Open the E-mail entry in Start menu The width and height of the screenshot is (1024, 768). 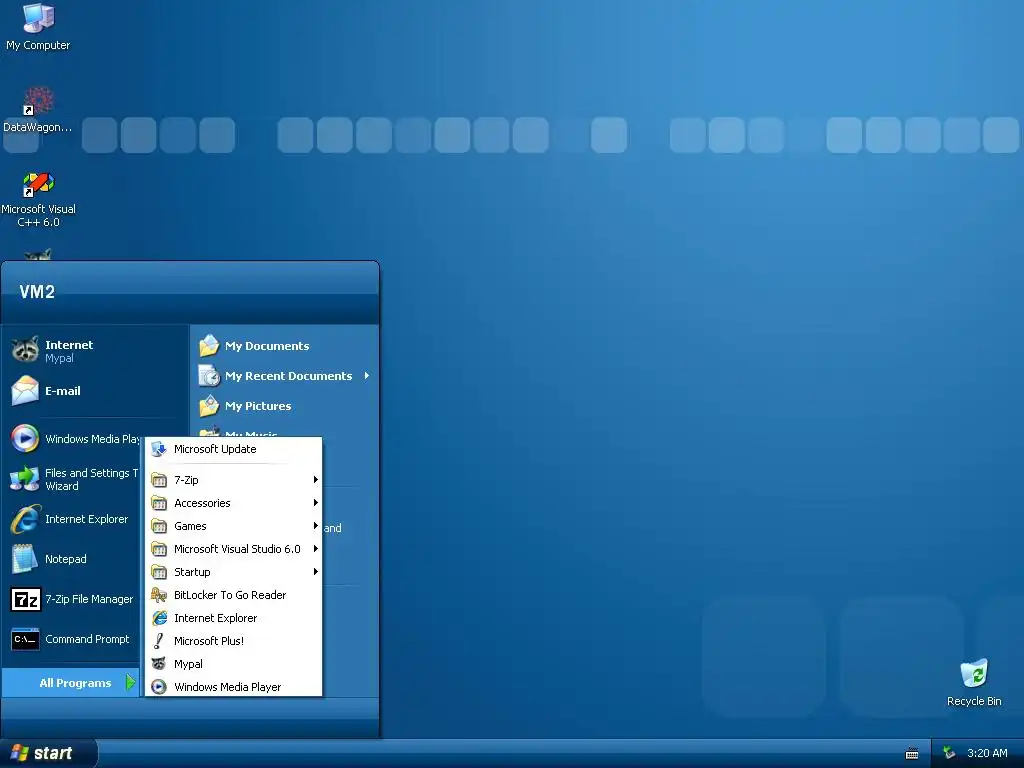[95, 391]
